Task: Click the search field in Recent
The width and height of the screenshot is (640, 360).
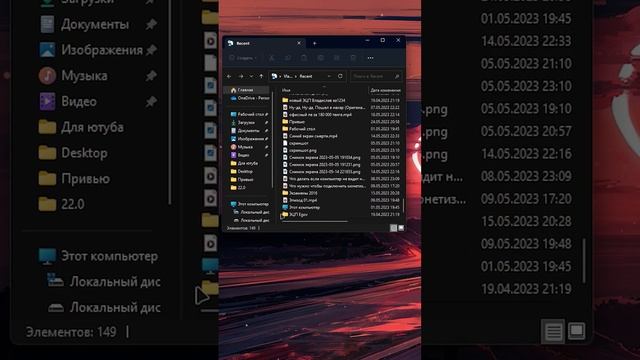Action: (376, 76)
